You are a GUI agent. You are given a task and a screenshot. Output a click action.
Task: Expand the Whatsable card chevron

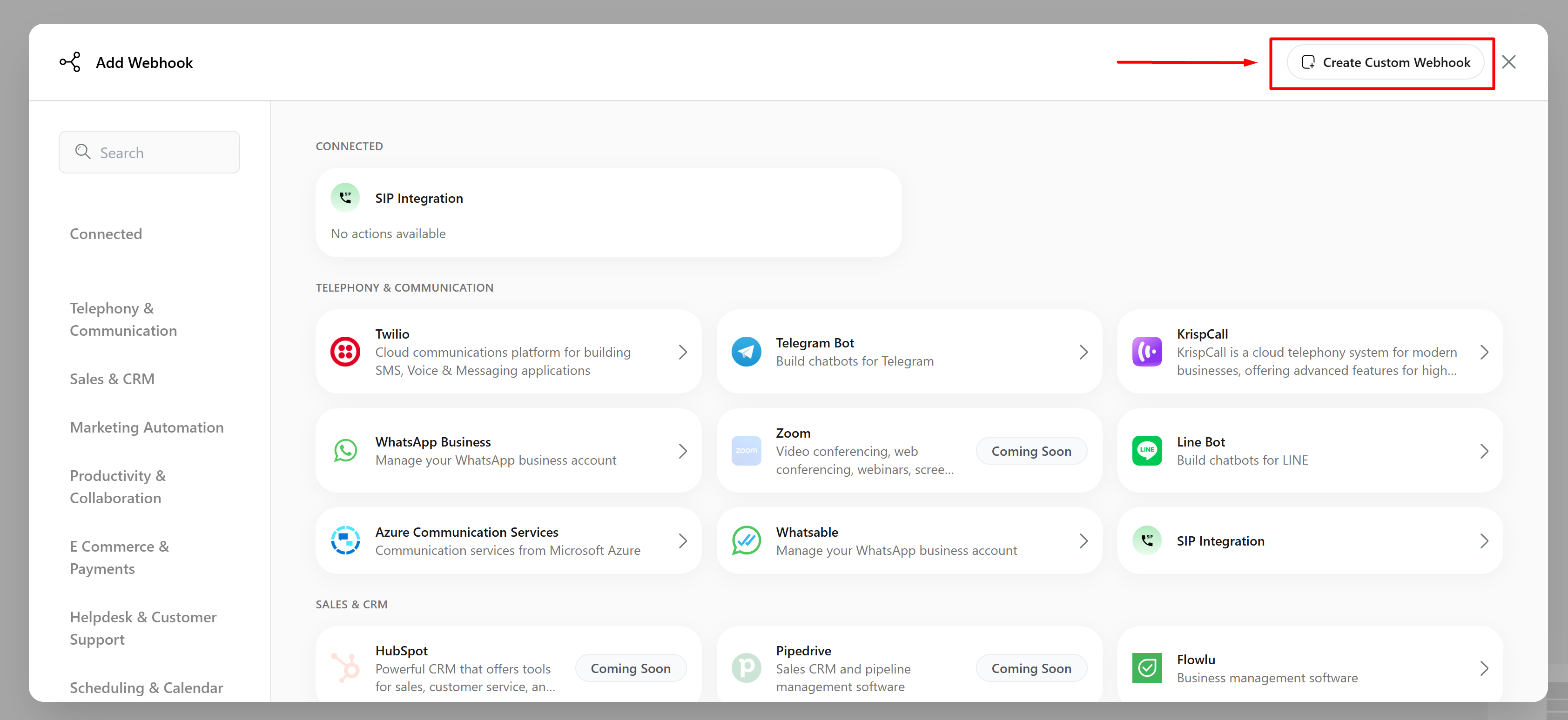pos(1083,540)
